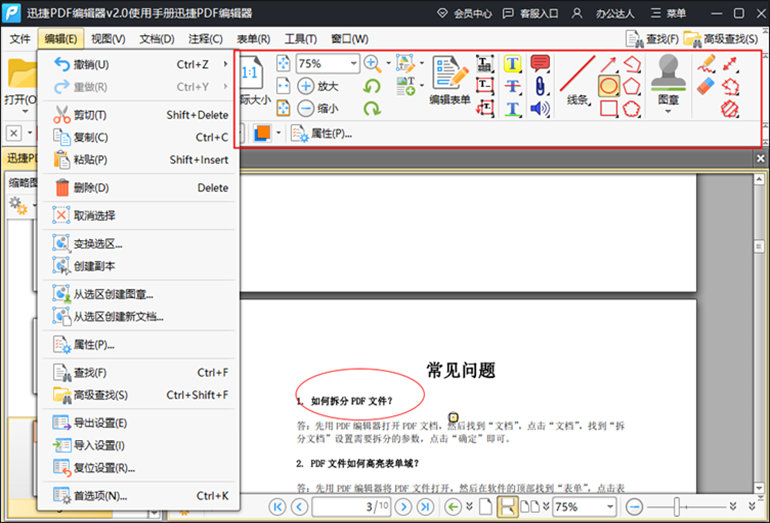Viewport: 770px width, 523px height.
Task: Toggle Fit Page view icon
Action: [x=283, y=63]
